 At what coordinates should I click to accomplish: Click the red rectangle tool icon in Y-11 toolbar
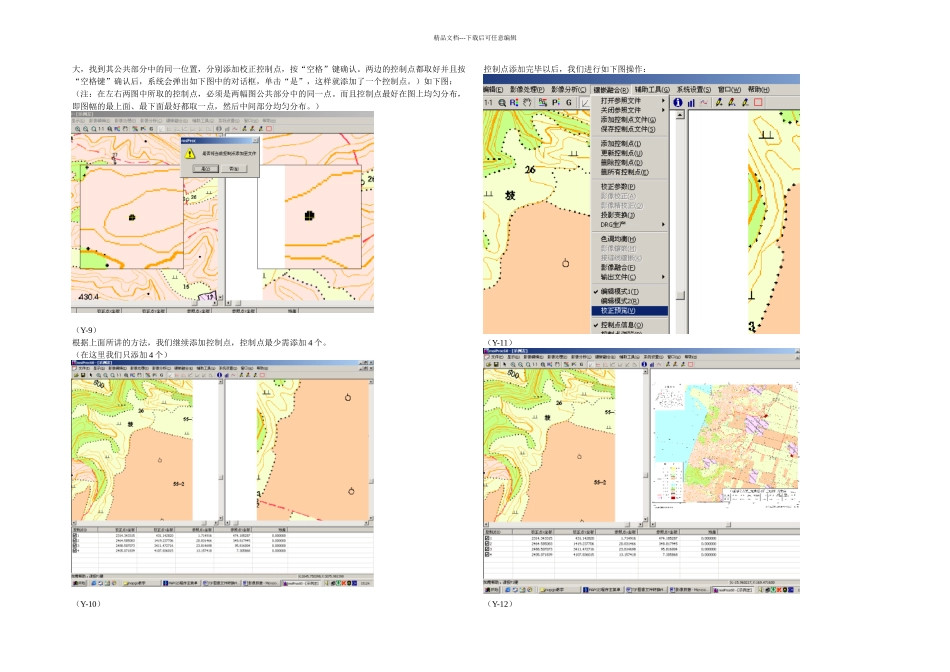(758, 102)
